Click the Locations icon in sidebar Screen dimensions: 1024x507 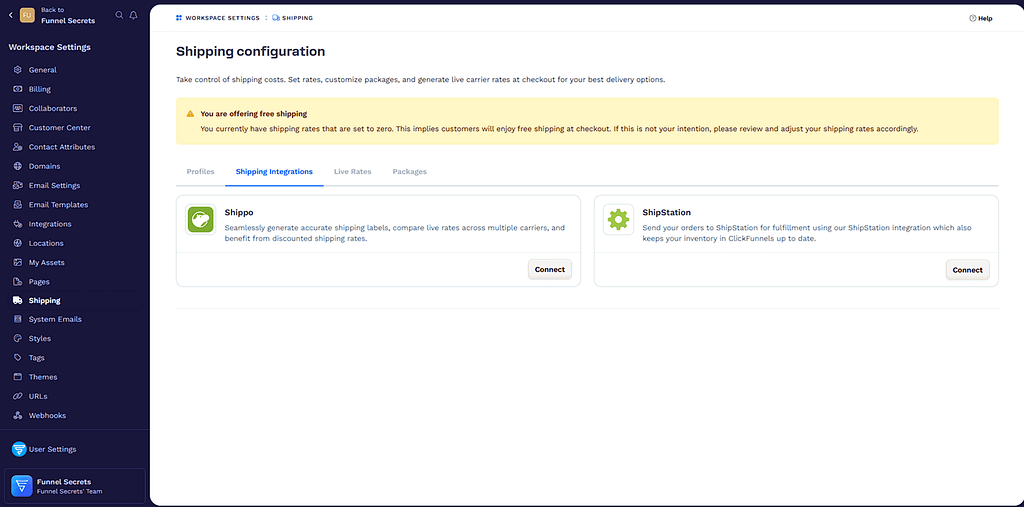point(18,243)
